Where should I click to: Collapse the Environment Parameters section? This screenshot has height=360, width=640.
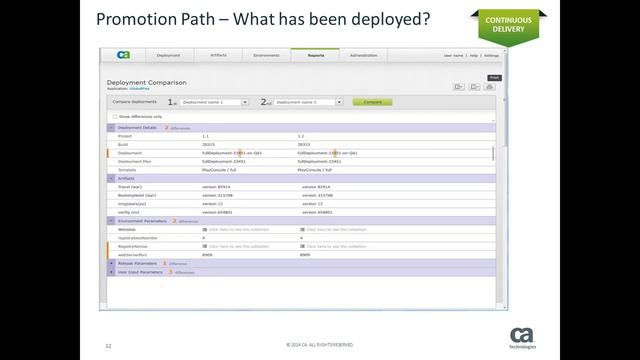click(111, 221)
